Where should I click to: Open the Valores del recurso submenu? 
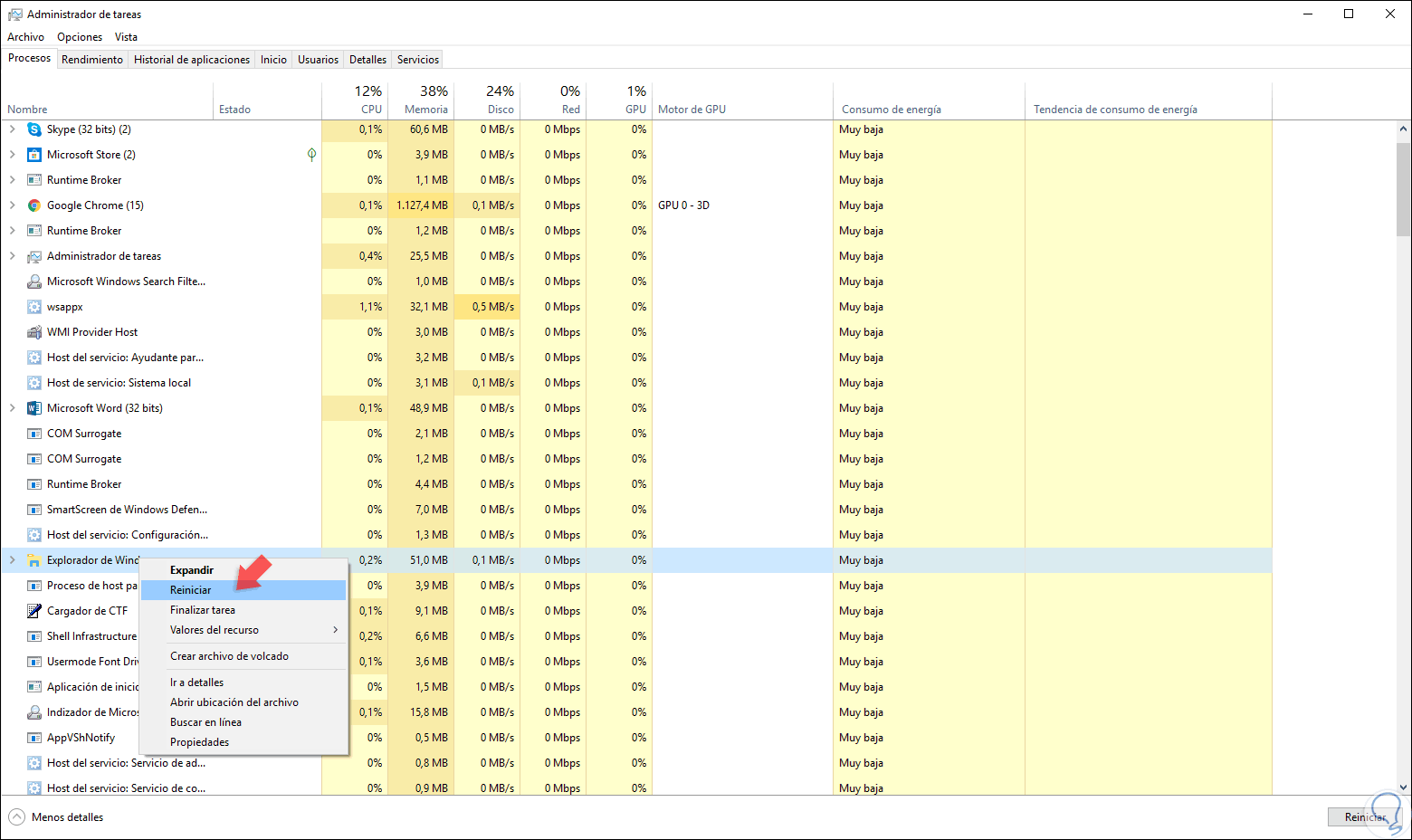243,630
